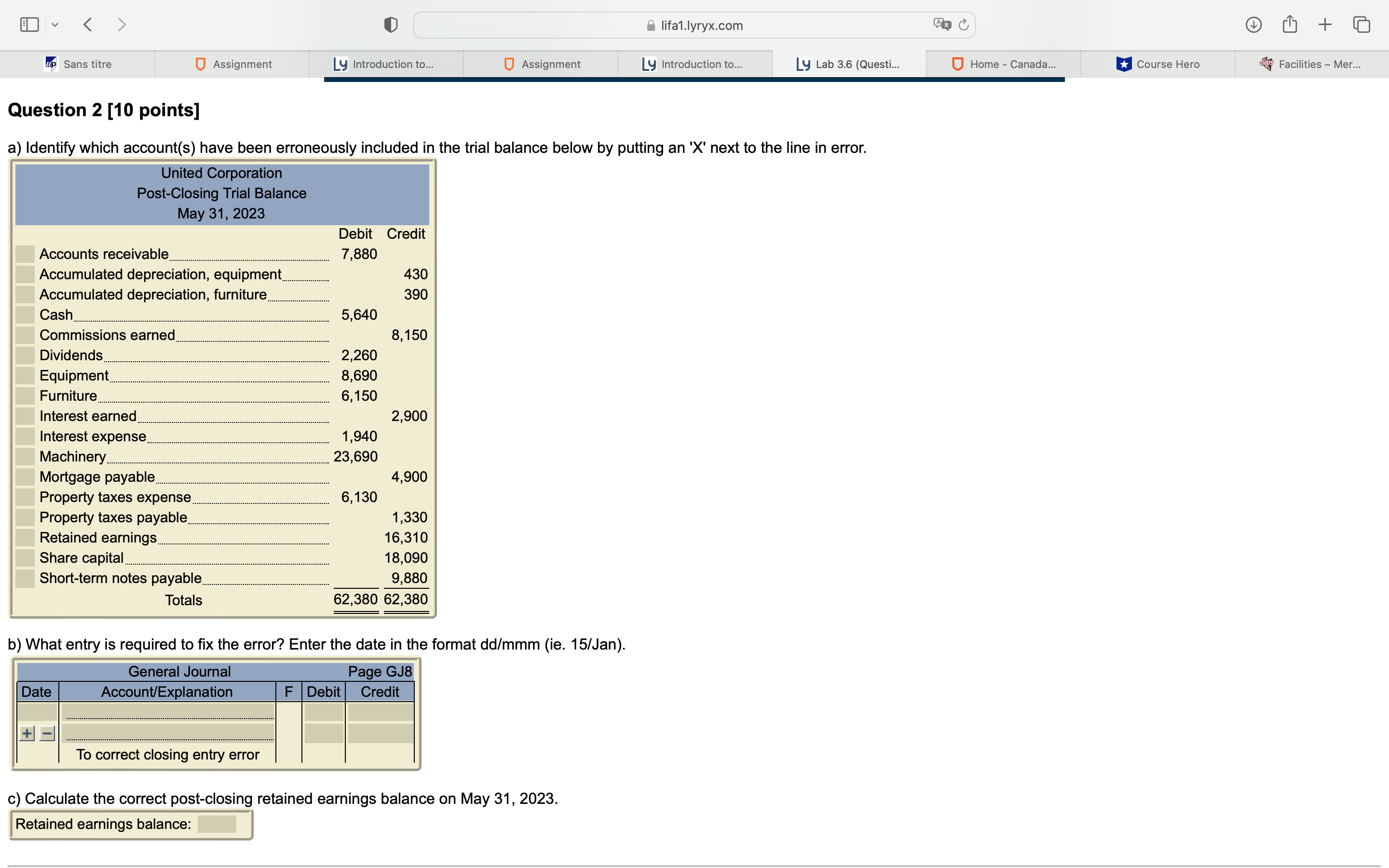Open a new tab with plus icon
The width and height of the screenshot is (1389, 868).
[x=1325, y=25]
